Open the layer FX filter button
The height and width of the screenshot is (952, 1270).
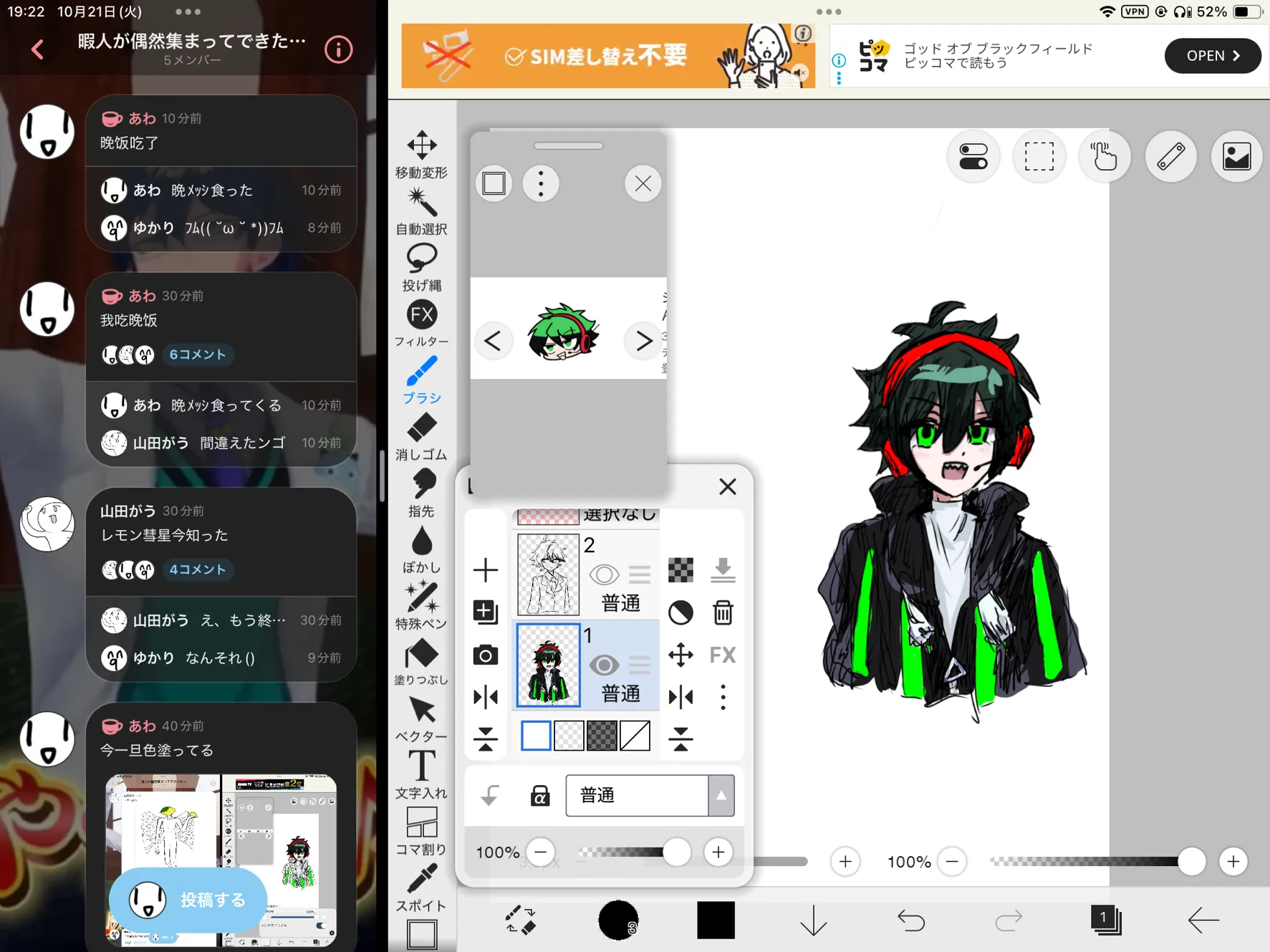coord(723,655)
